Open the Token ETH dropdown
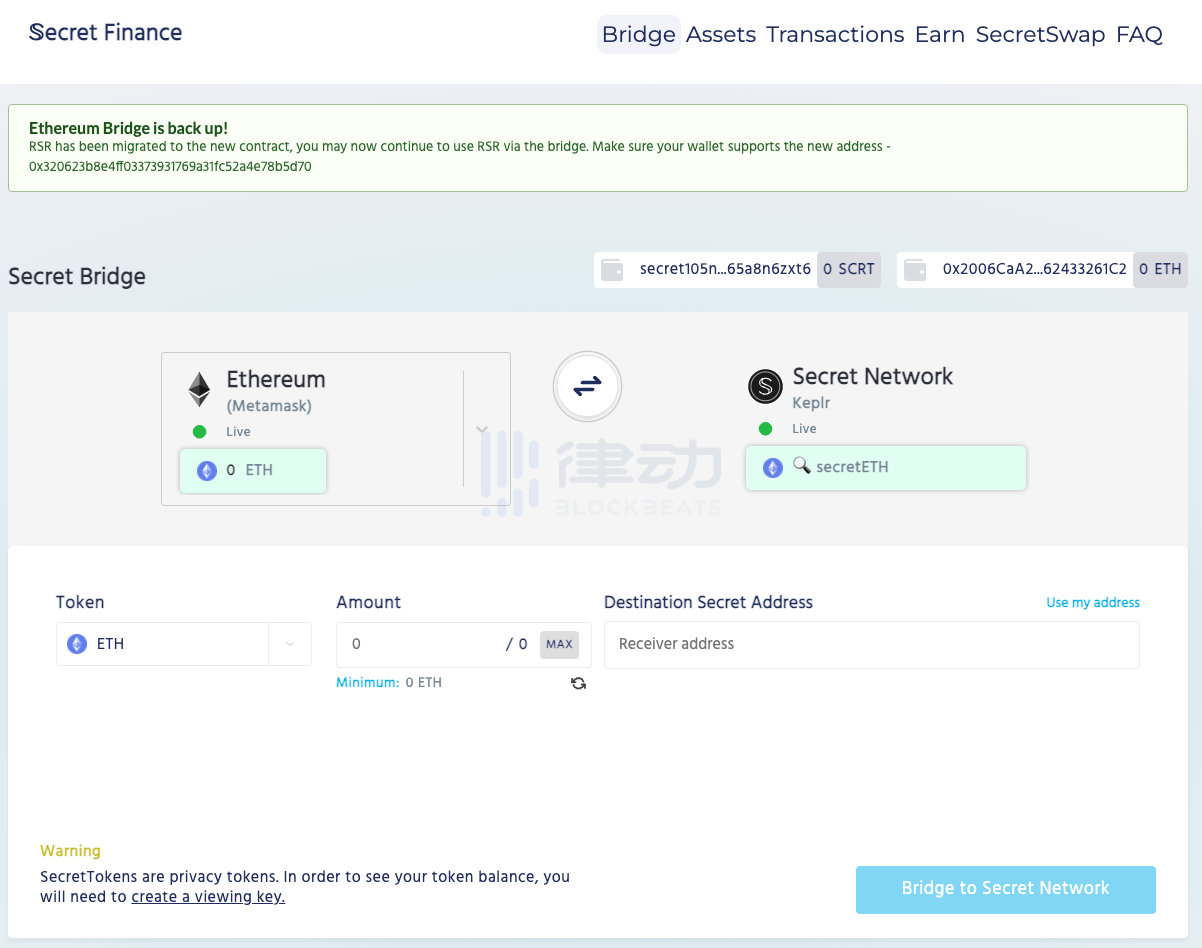This screenshot has height=948, width=1202. coord(290,644)
